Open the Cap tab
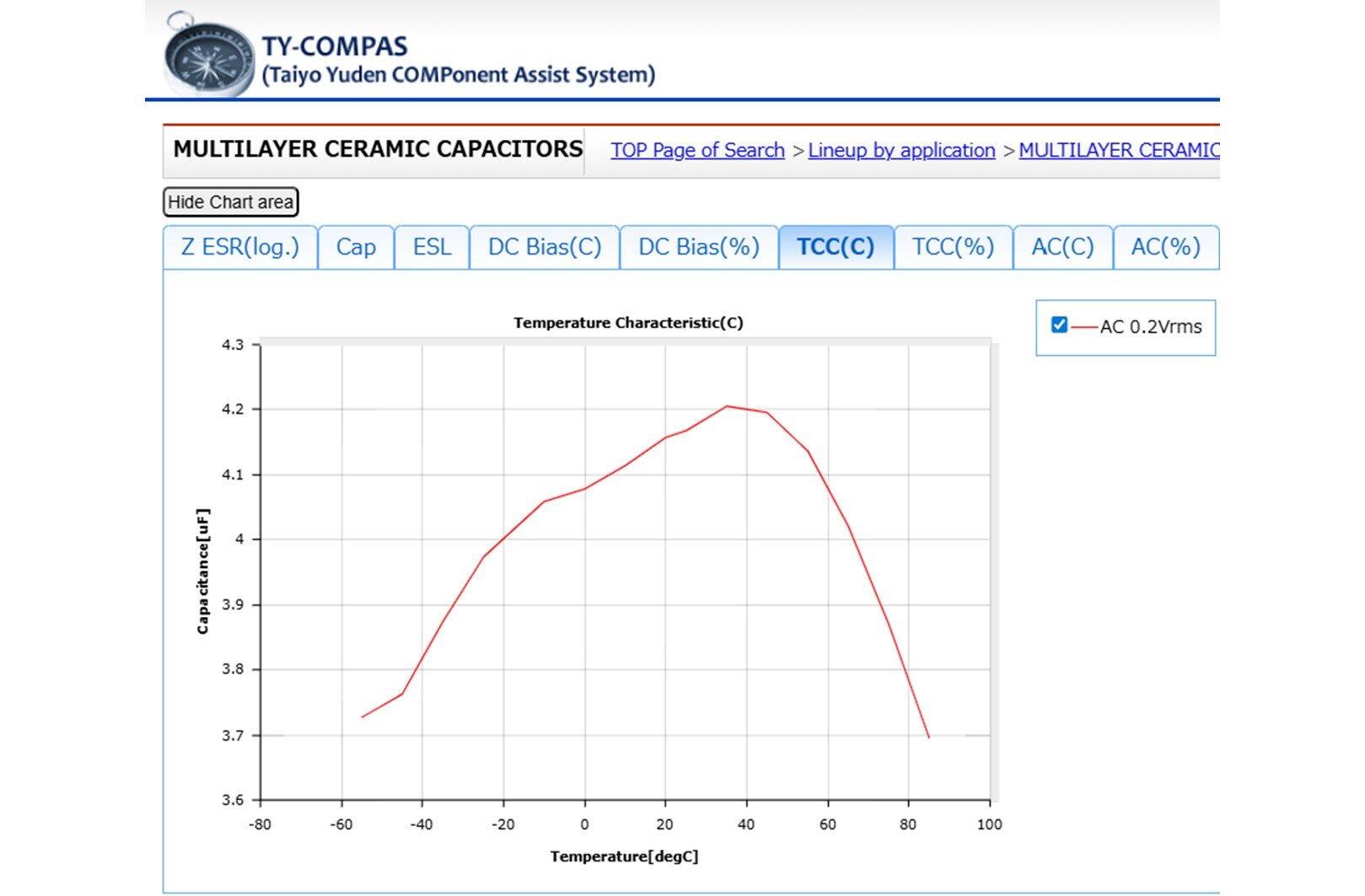This screenshot has height=896, width=1365. pyautogui.click(x=356, y=247)
